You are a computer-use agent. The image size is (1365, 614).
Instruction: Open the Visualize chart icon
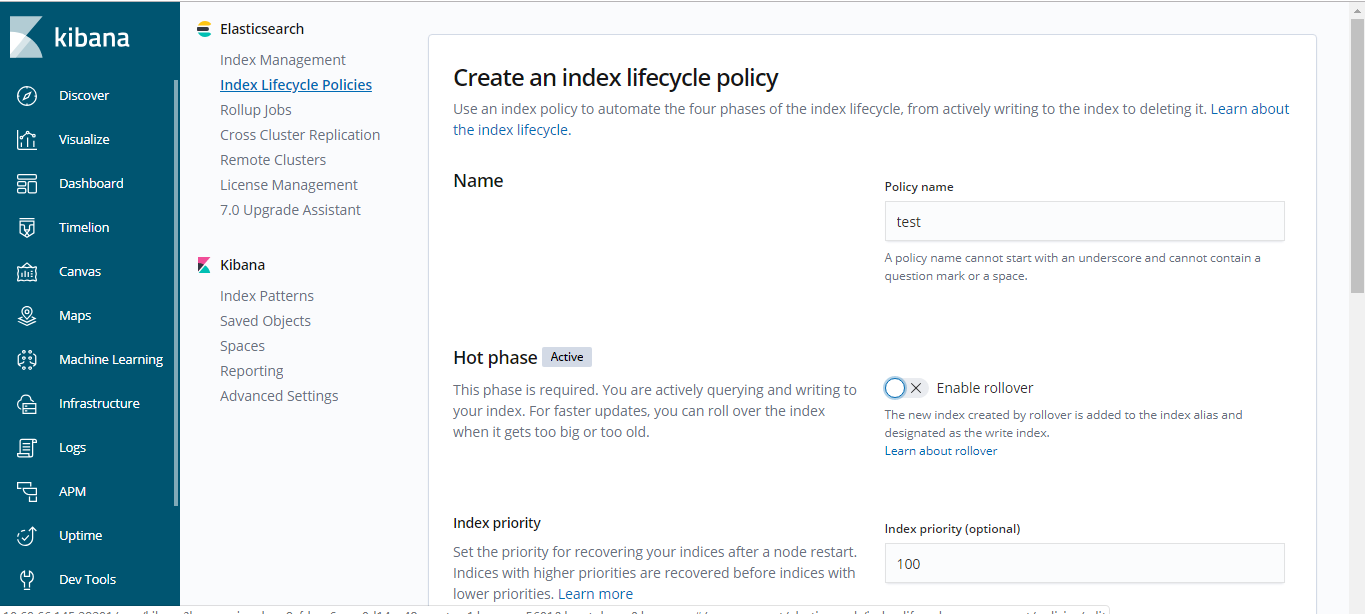pos(27,140)
